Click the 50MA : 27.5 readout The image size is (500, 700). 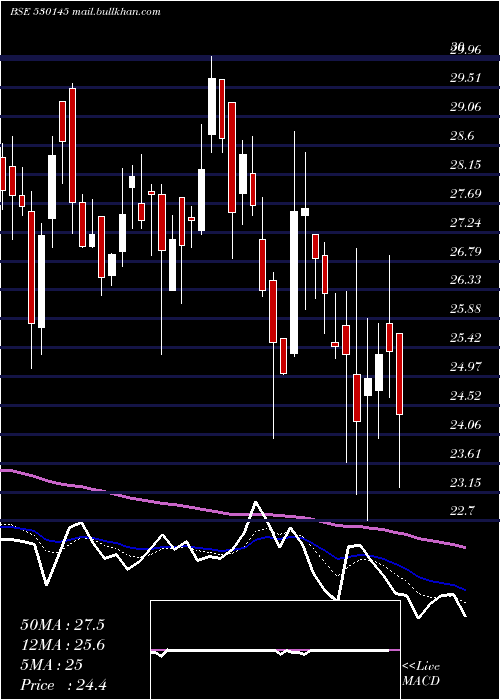pyautogui.click(x=62, y=625)
